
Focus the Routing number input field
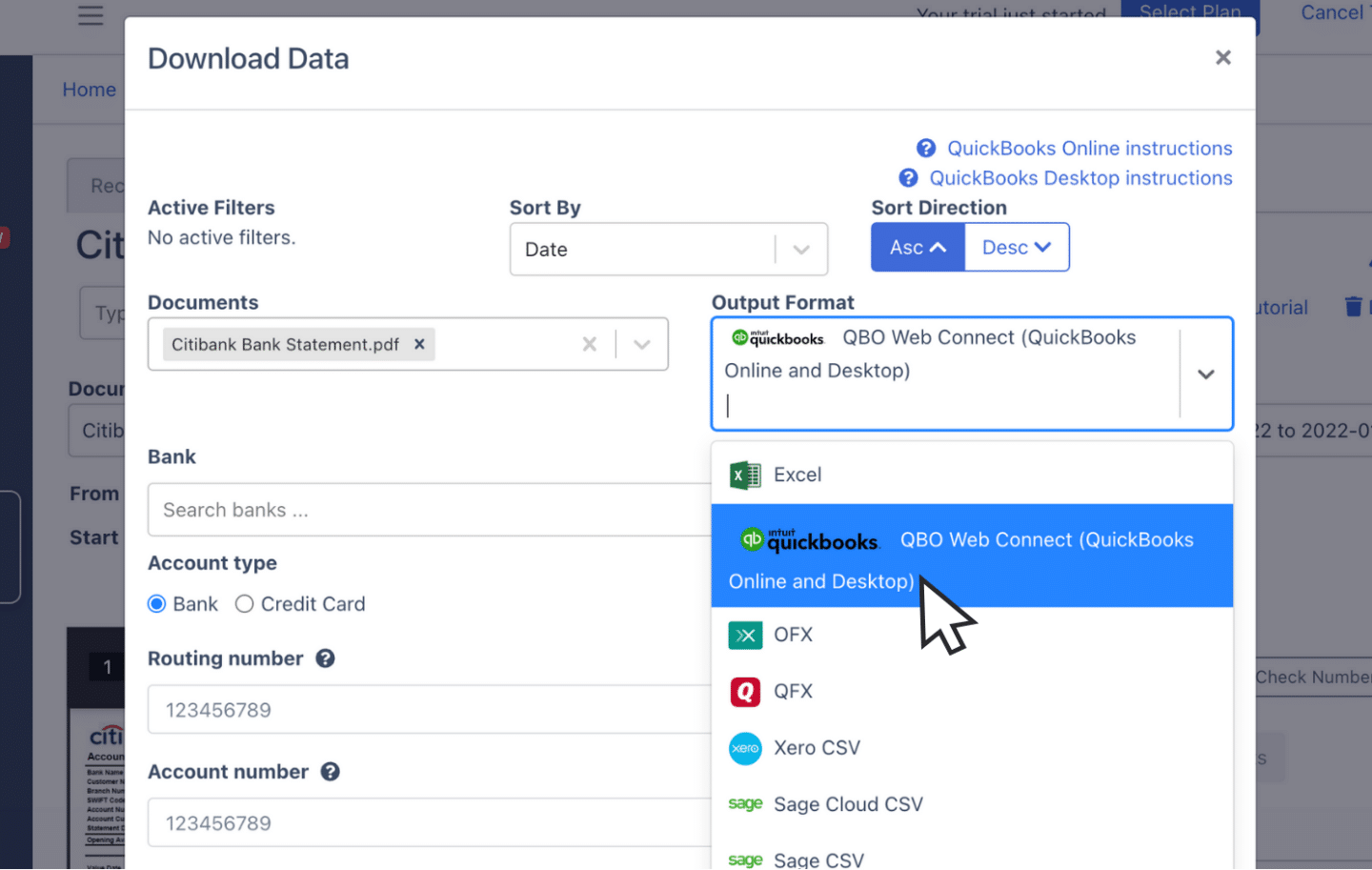[431, 710]
